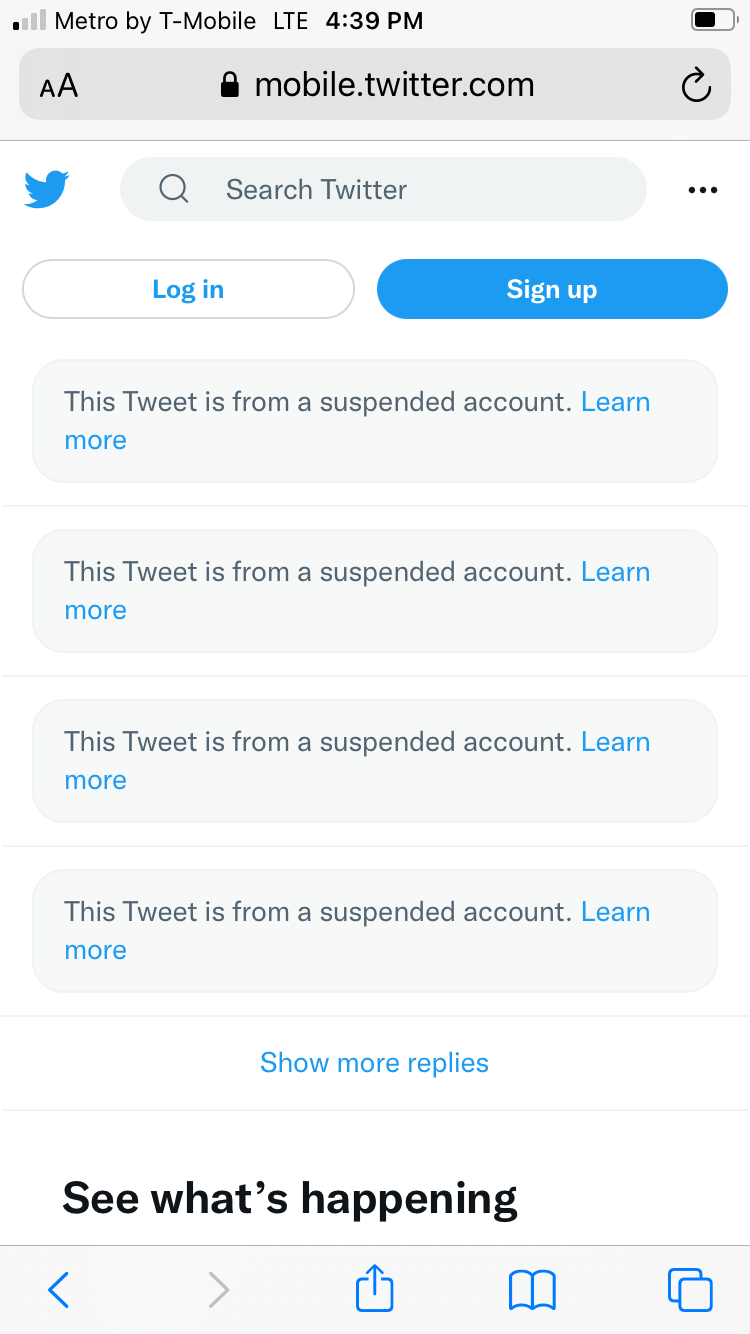Go back with Safari back arrow
Image resolution: width=750 pixels, height=1334 pixels.
(59, 1290)
